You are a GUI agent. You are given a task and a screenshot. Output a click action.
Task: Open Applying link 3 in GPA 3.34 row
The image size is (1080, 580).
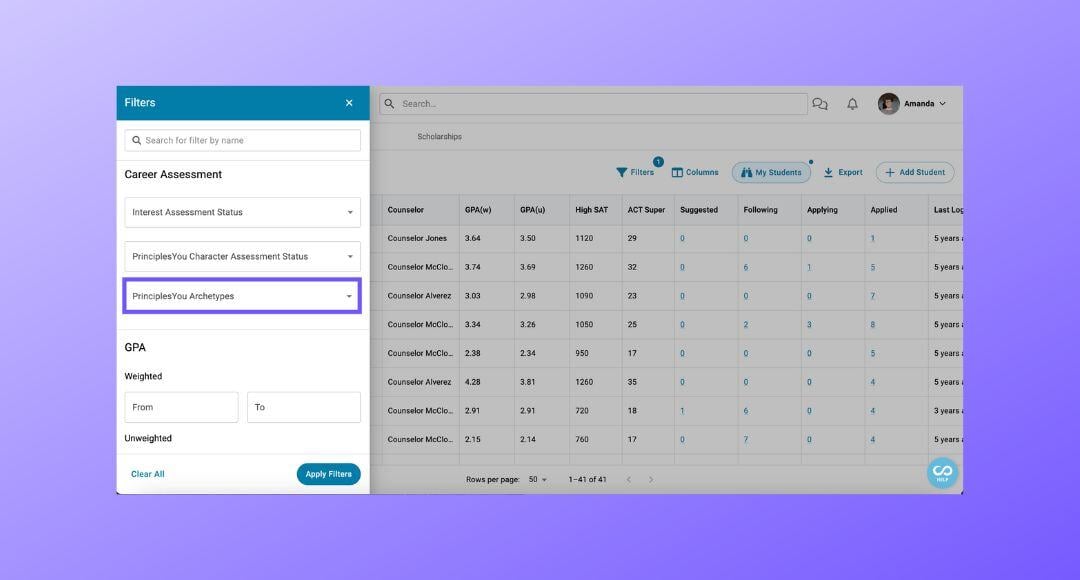tap(809, 324)
